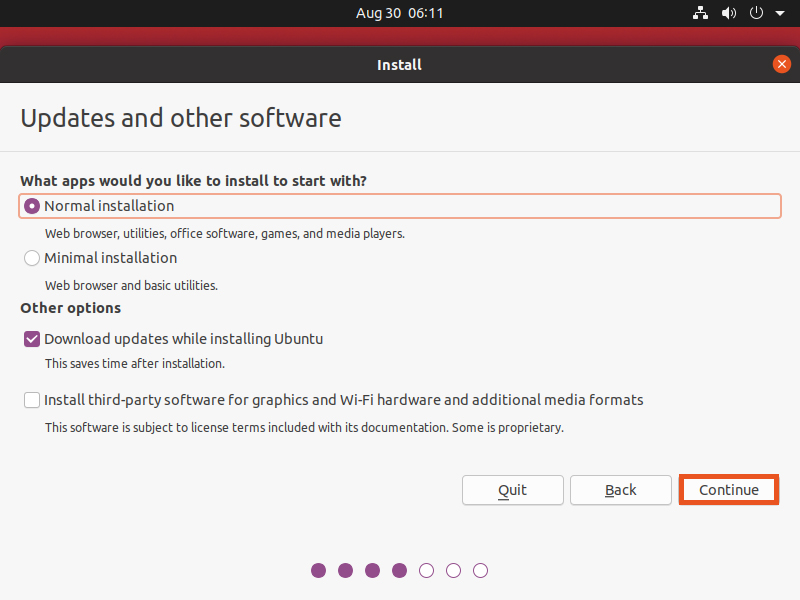The height and width of the screenshot is (600, 800).
Task: Open the network status icon in top bar
Action: [700, 13]
